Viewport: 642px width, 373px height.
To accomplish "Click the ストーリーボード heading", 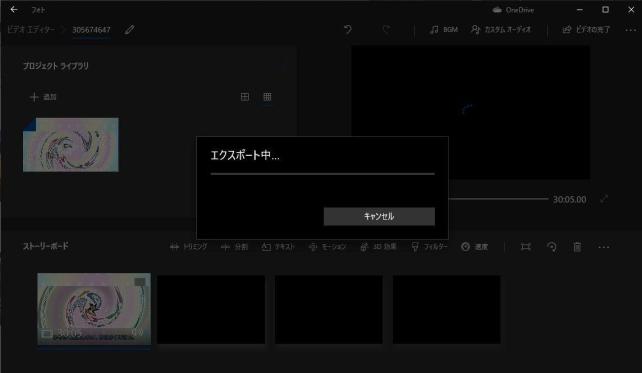I will (45, 246).
